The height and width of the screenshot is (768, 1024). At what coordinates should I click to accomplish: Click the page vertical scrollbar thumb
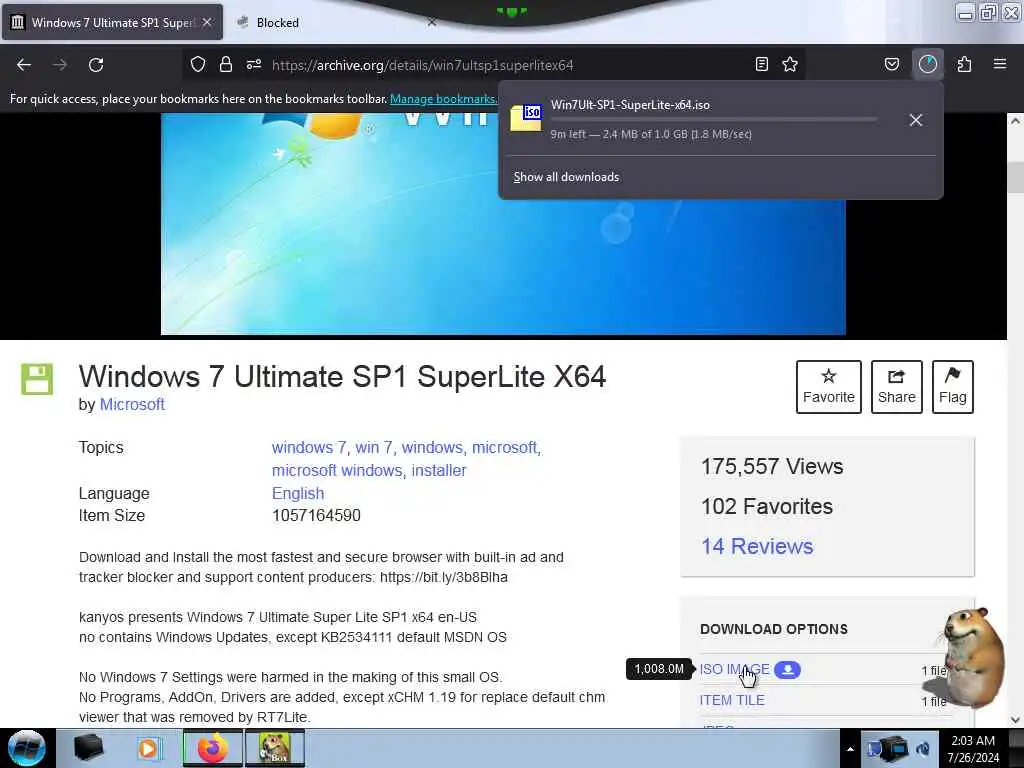1015,176
